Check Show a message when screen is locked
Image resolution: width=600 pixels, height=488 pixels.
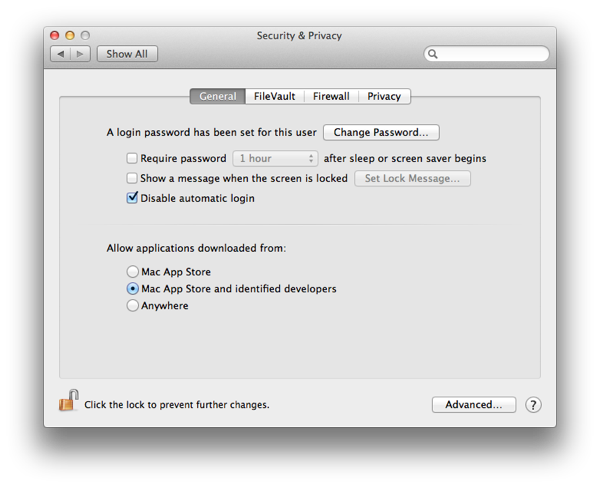tap(132, 178)
